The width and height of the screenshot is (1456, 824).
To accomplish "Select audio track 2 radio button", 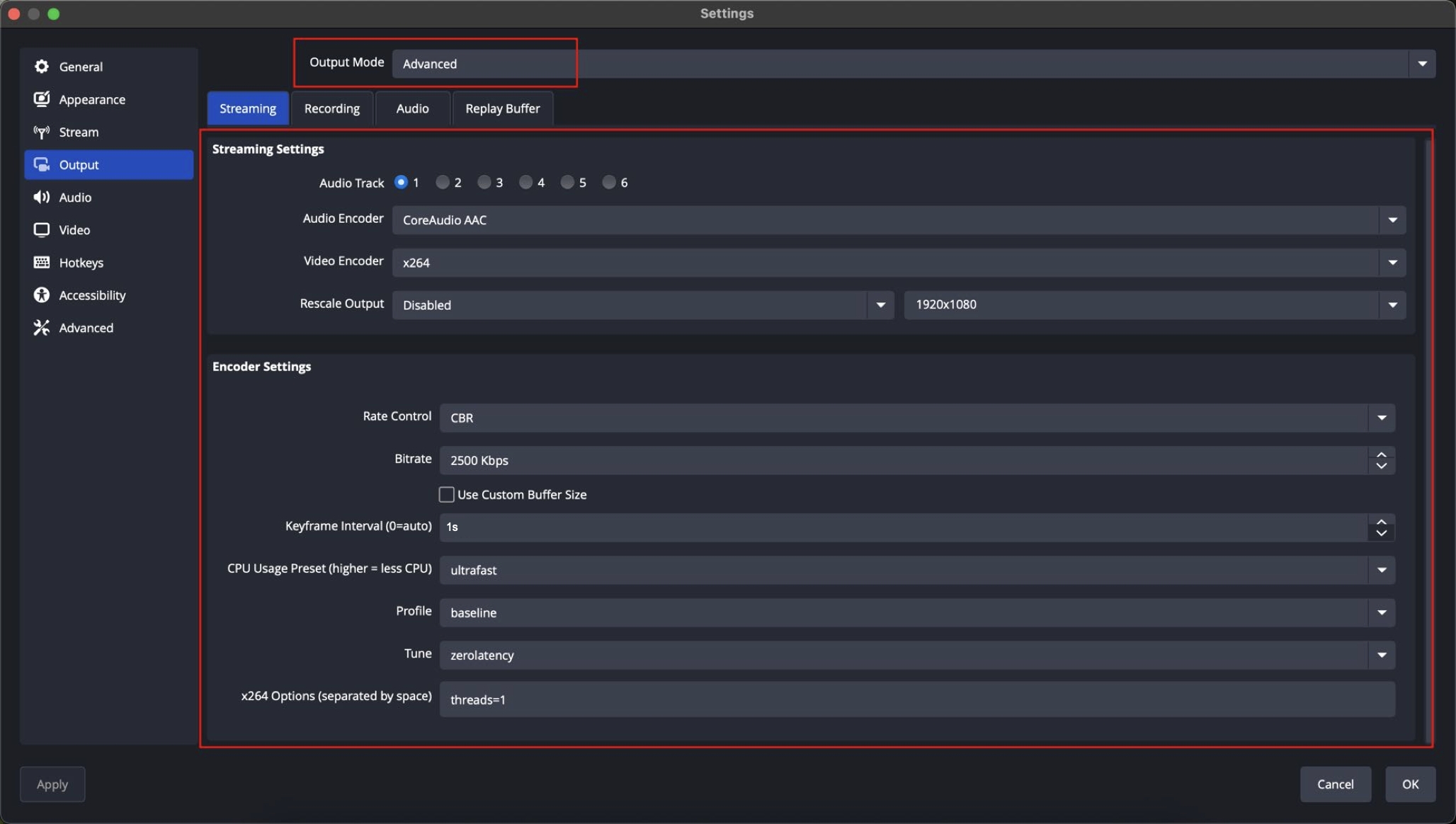I will tap(443, 183).
